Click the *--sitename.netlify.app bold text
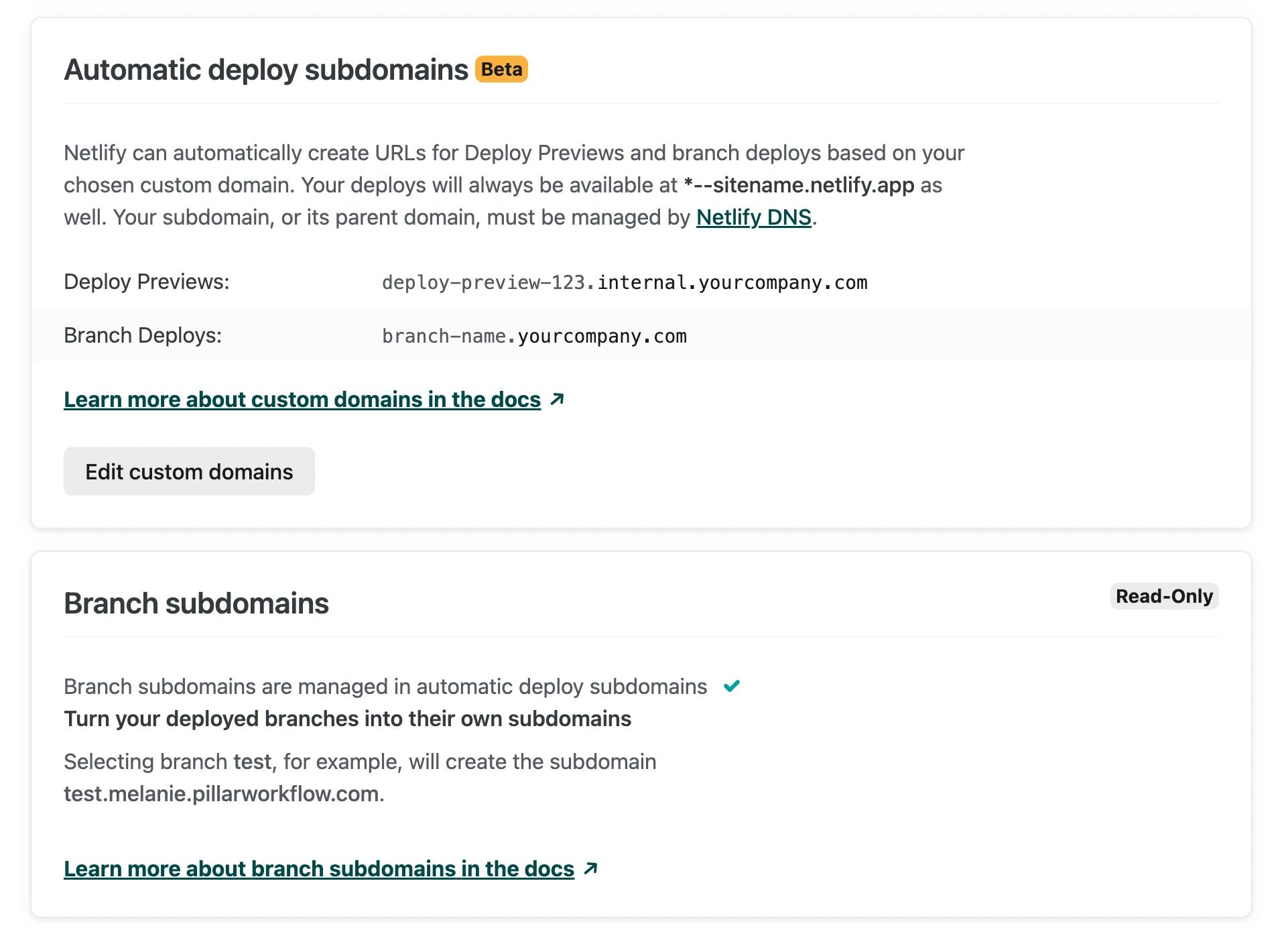 coord(799,185)
